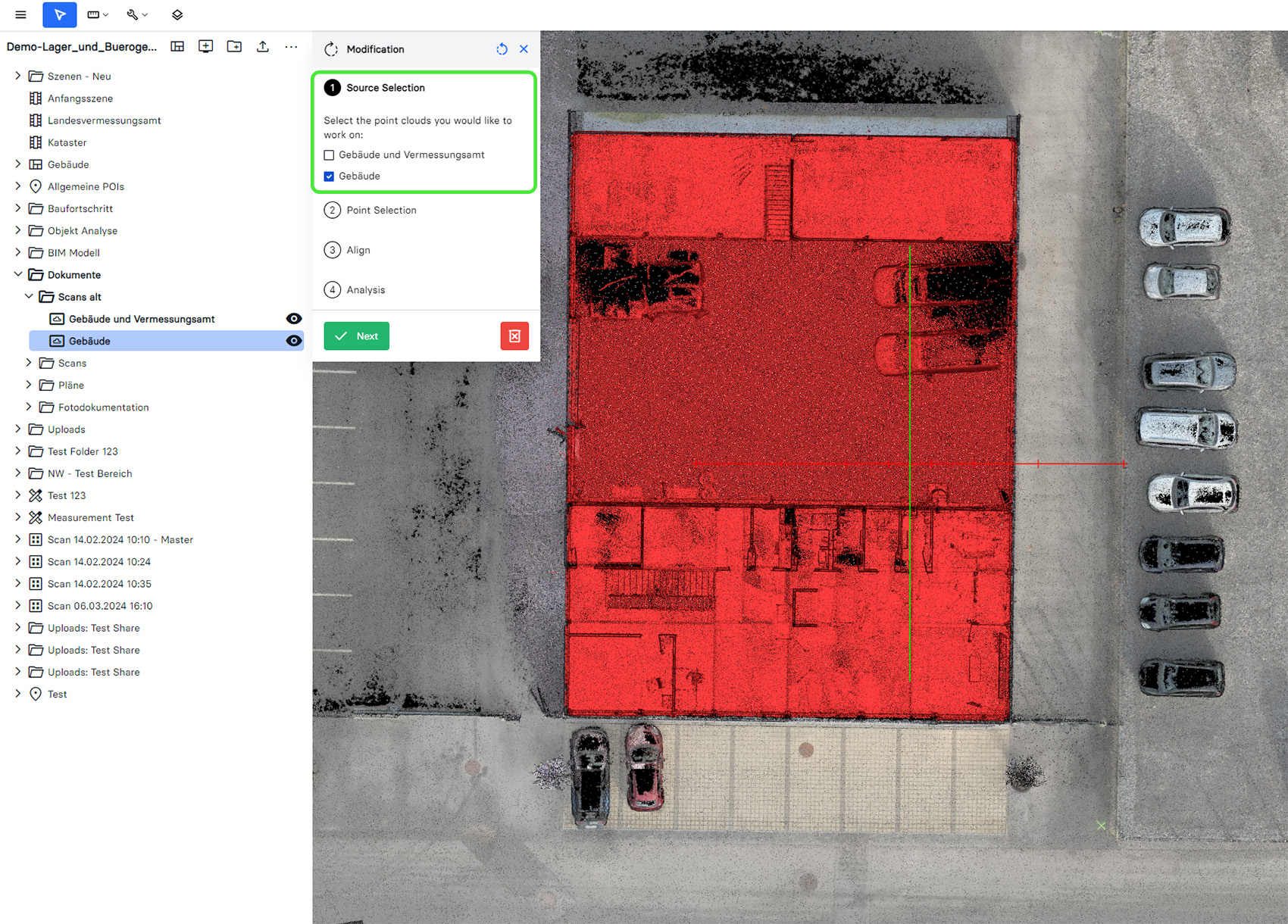Open the hamburger main menu
Viewport: 1288px width, 924px height.
pos(20,14)
